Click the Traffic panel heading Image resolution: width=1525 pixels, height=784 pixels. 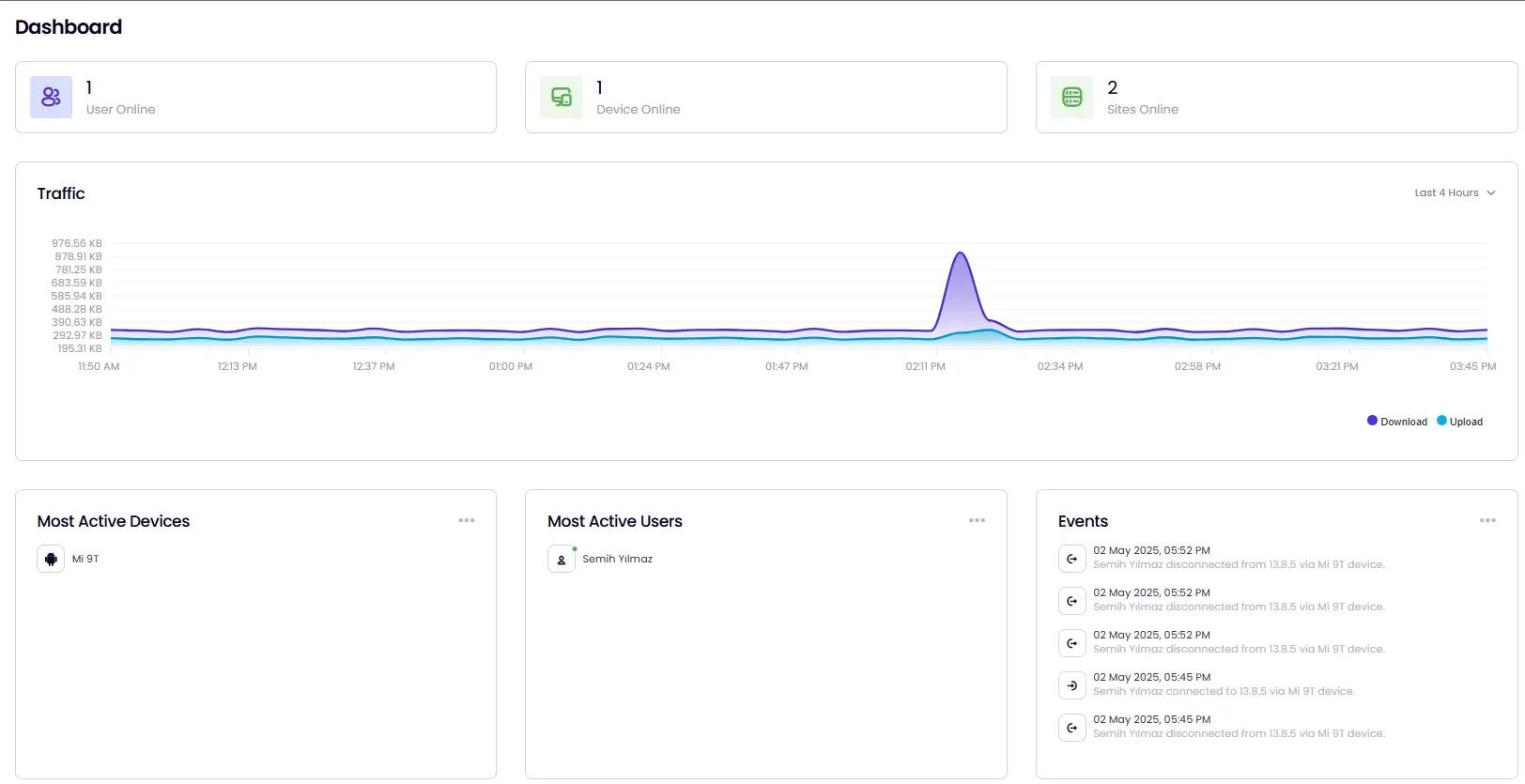tap(61, 193)
